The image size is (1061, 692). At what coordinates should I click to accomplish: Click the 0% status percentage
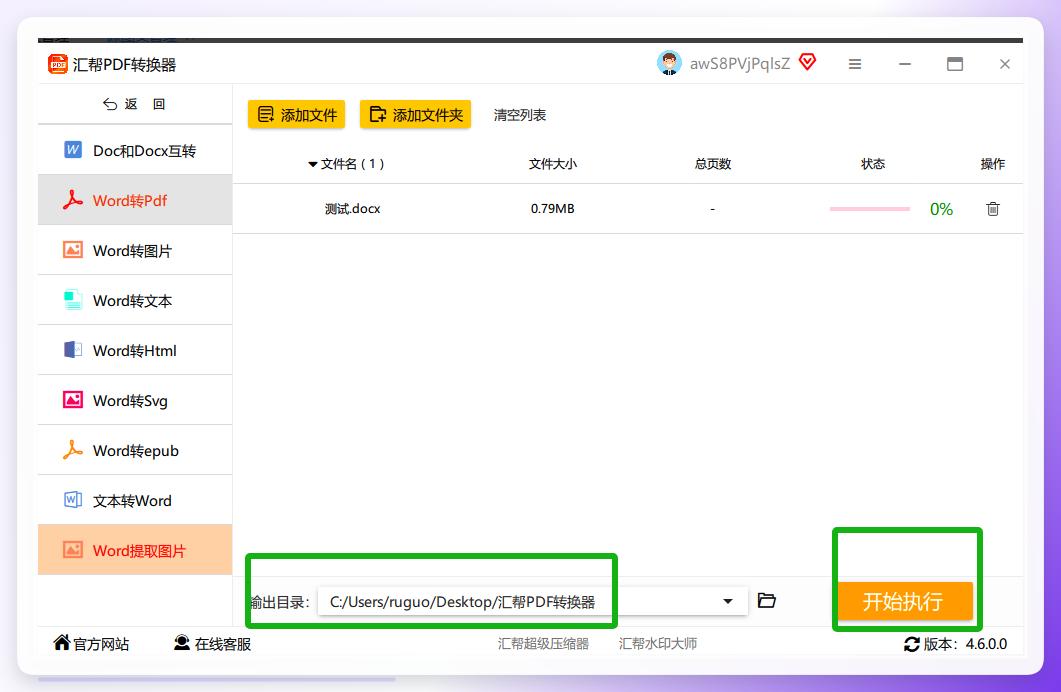(x=941, y=209)
